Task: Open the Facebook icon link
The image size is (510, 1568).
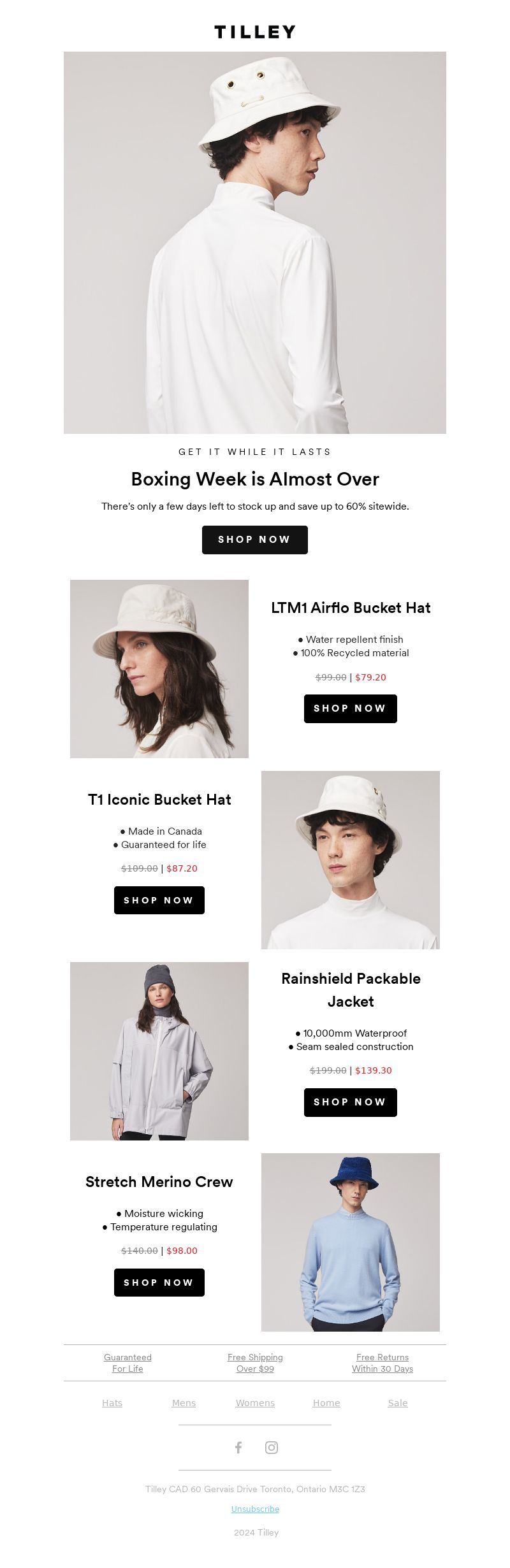Action: (x=238, y=1448)
